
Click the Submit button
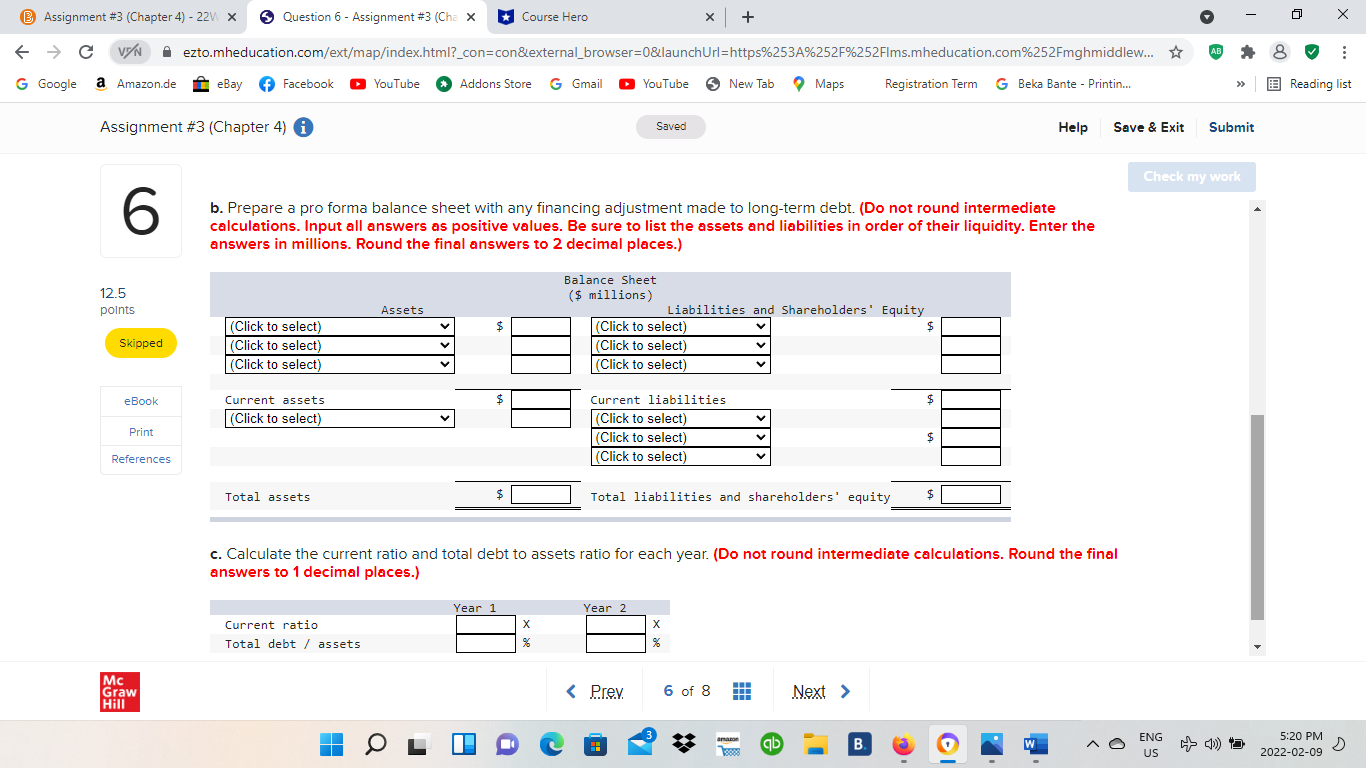[1231, 127]
